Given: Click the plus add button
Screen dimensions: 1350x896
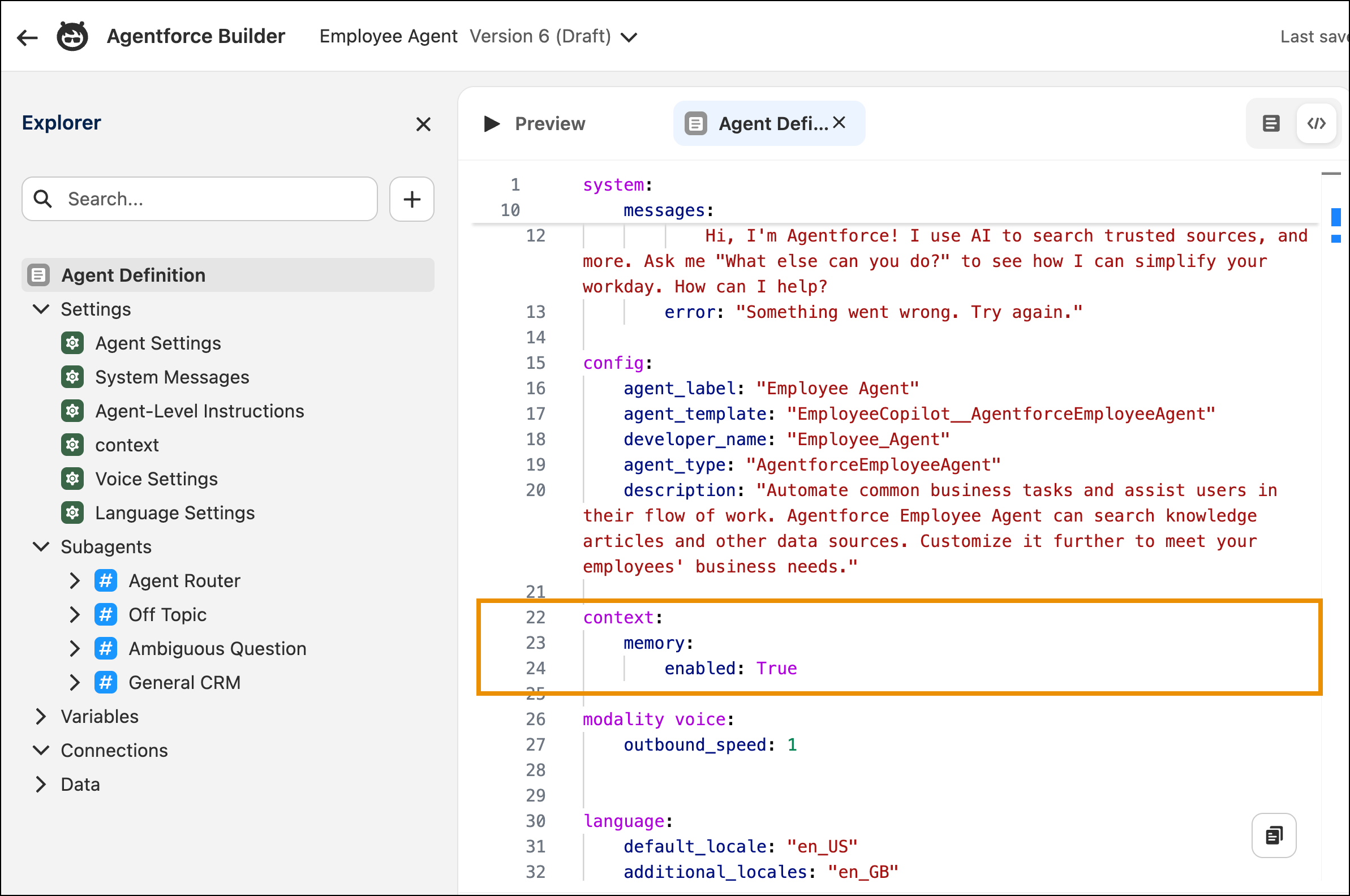Looking at the screenshot, I should coord(411,199).
